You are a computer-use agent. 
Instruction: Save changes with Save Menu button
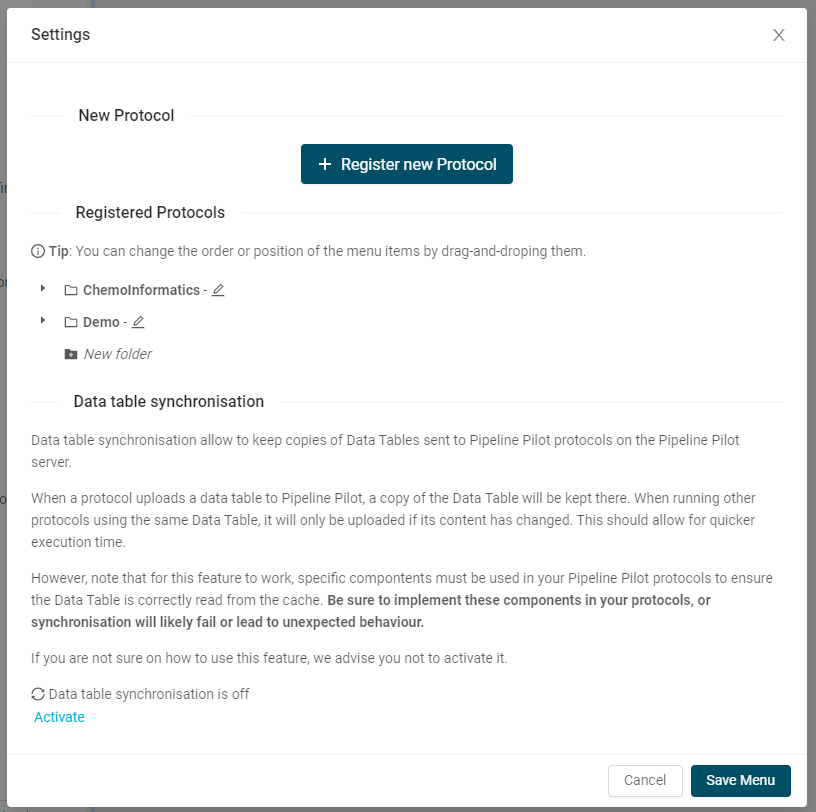(x=740, y=780)
